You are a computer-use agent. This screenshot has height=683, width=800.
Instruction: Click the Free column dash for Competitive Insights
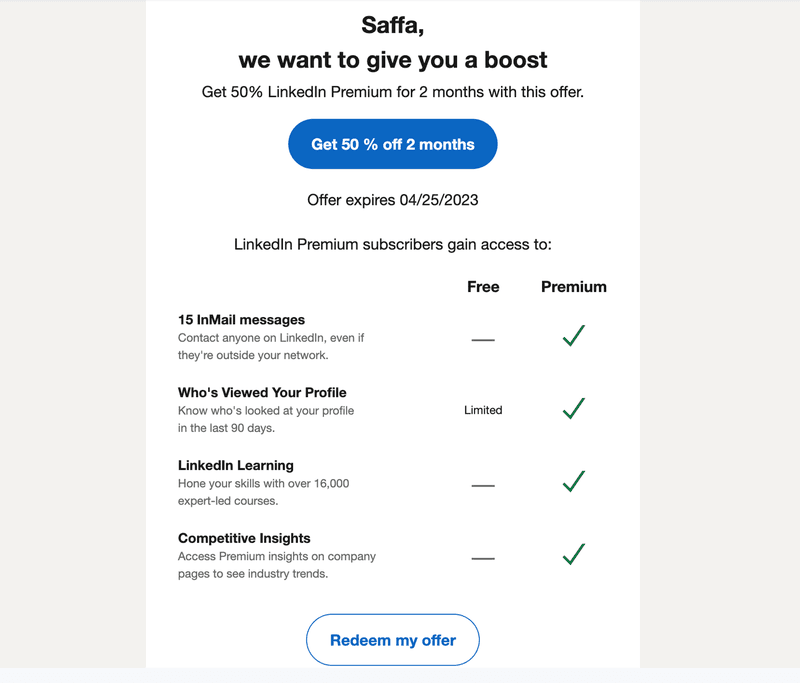tap(483, 557)
